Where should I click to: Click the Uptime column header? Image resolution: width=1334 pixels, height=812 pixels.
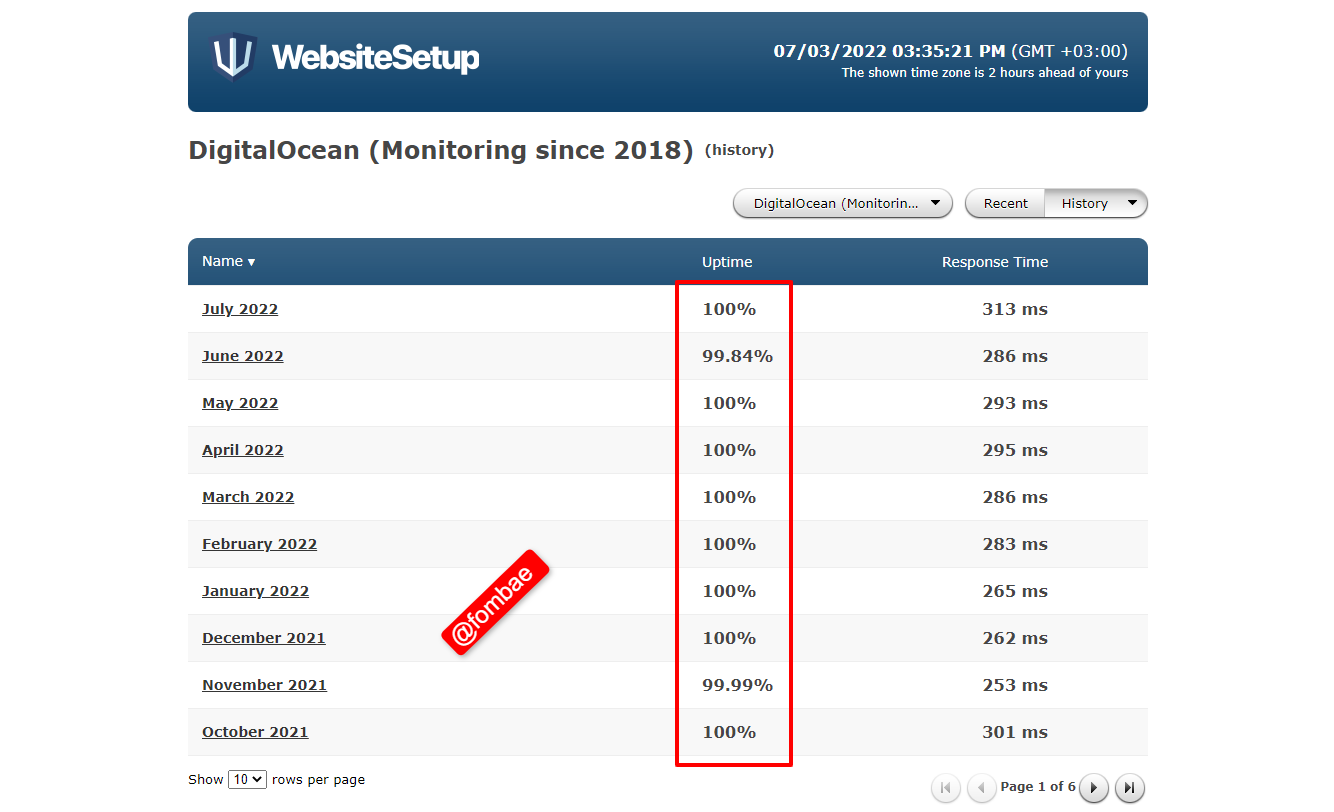click(x=727, y=262)
